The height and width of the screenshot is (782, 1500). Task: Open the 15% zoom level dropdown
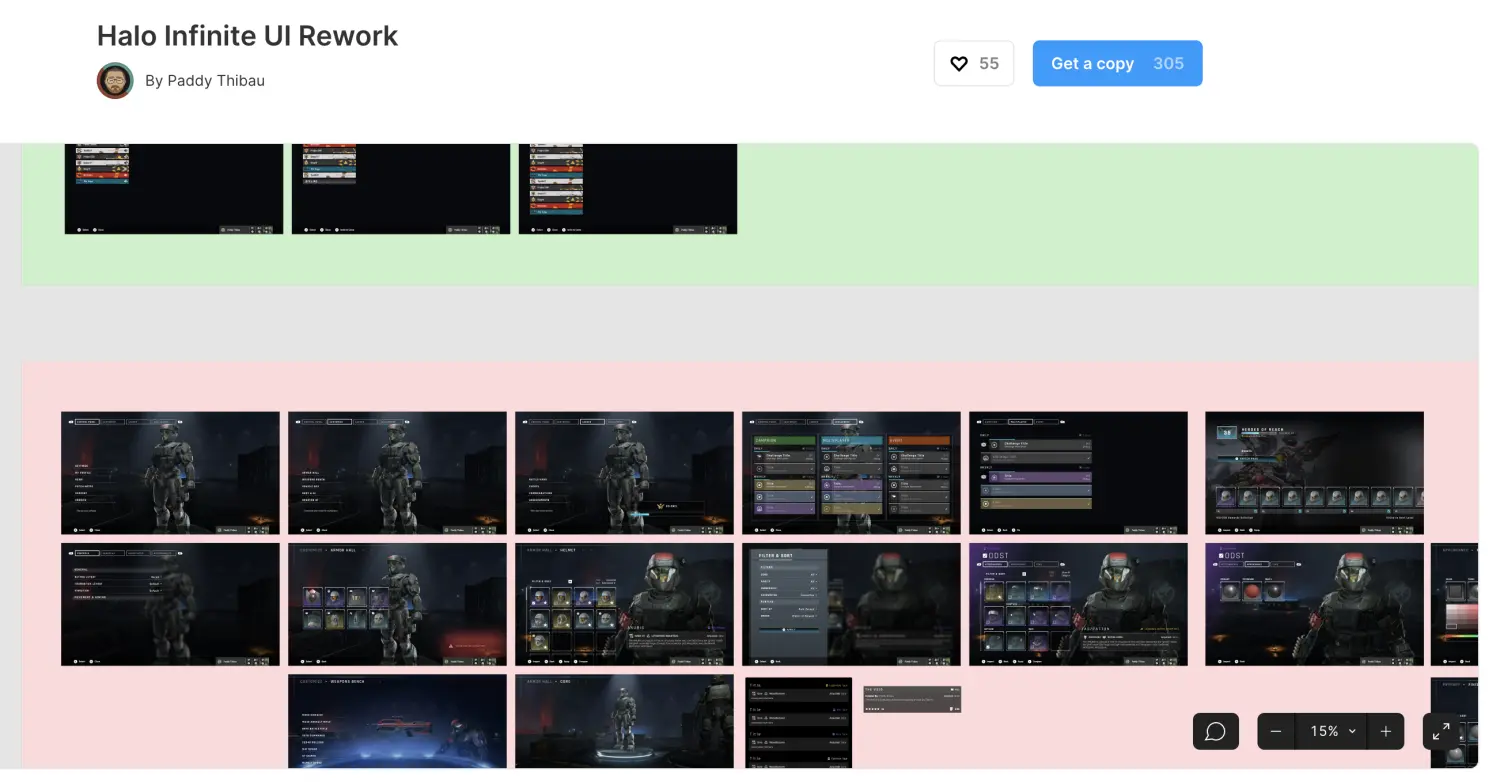tap(1331, 731)
